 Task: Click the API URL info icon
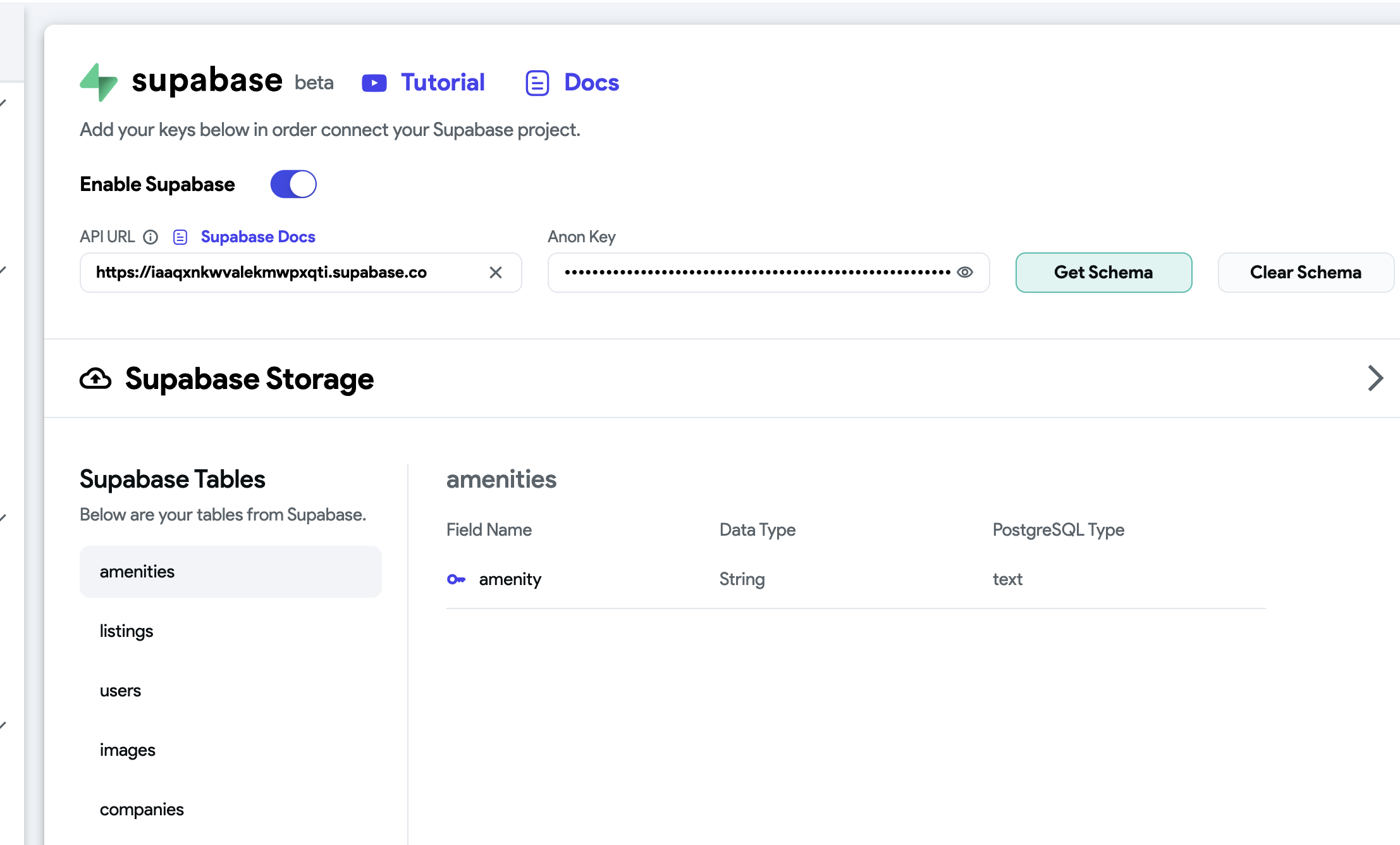[x=151, y=237]
